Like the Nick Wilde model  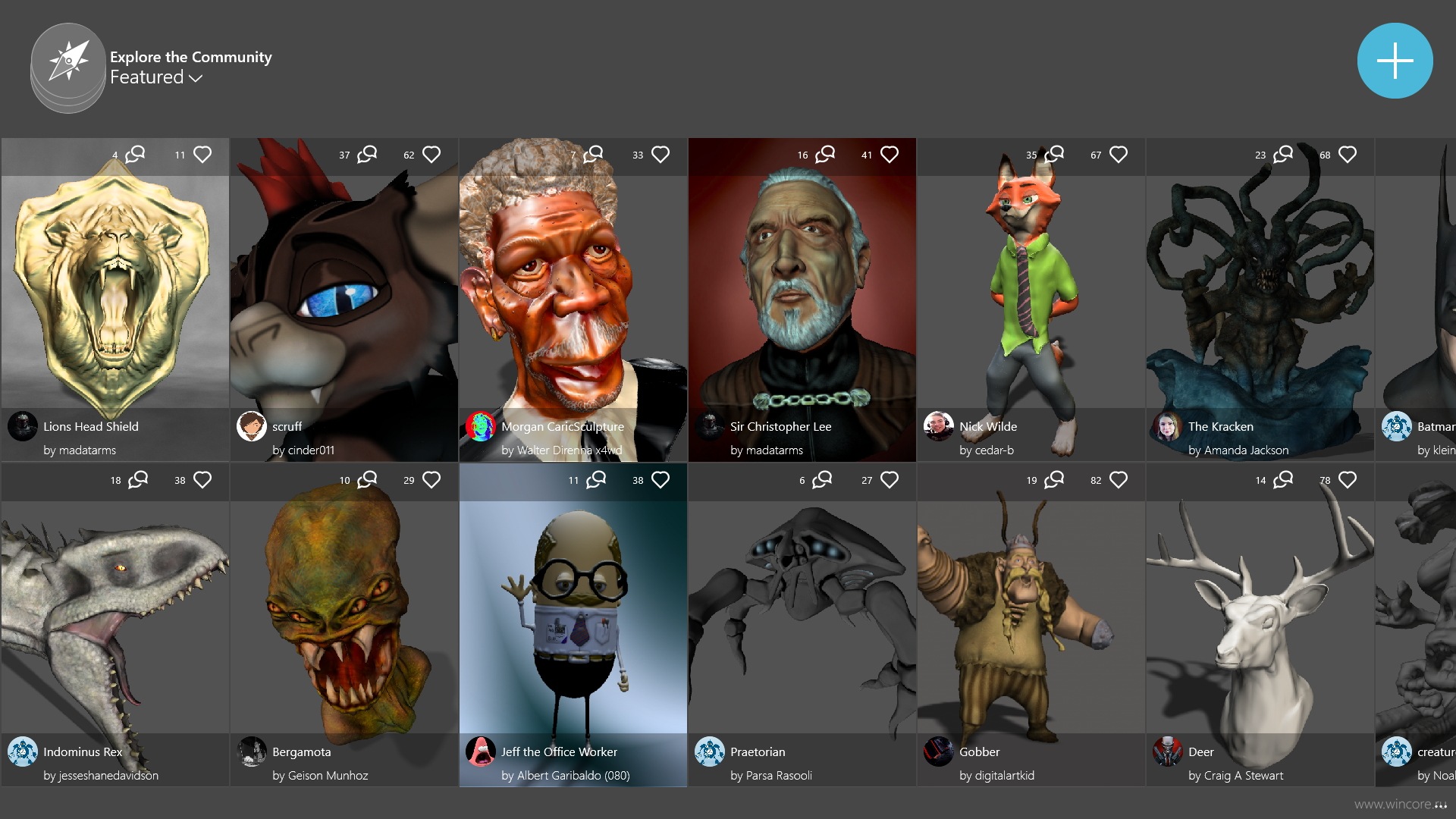tap(1119, 155)
